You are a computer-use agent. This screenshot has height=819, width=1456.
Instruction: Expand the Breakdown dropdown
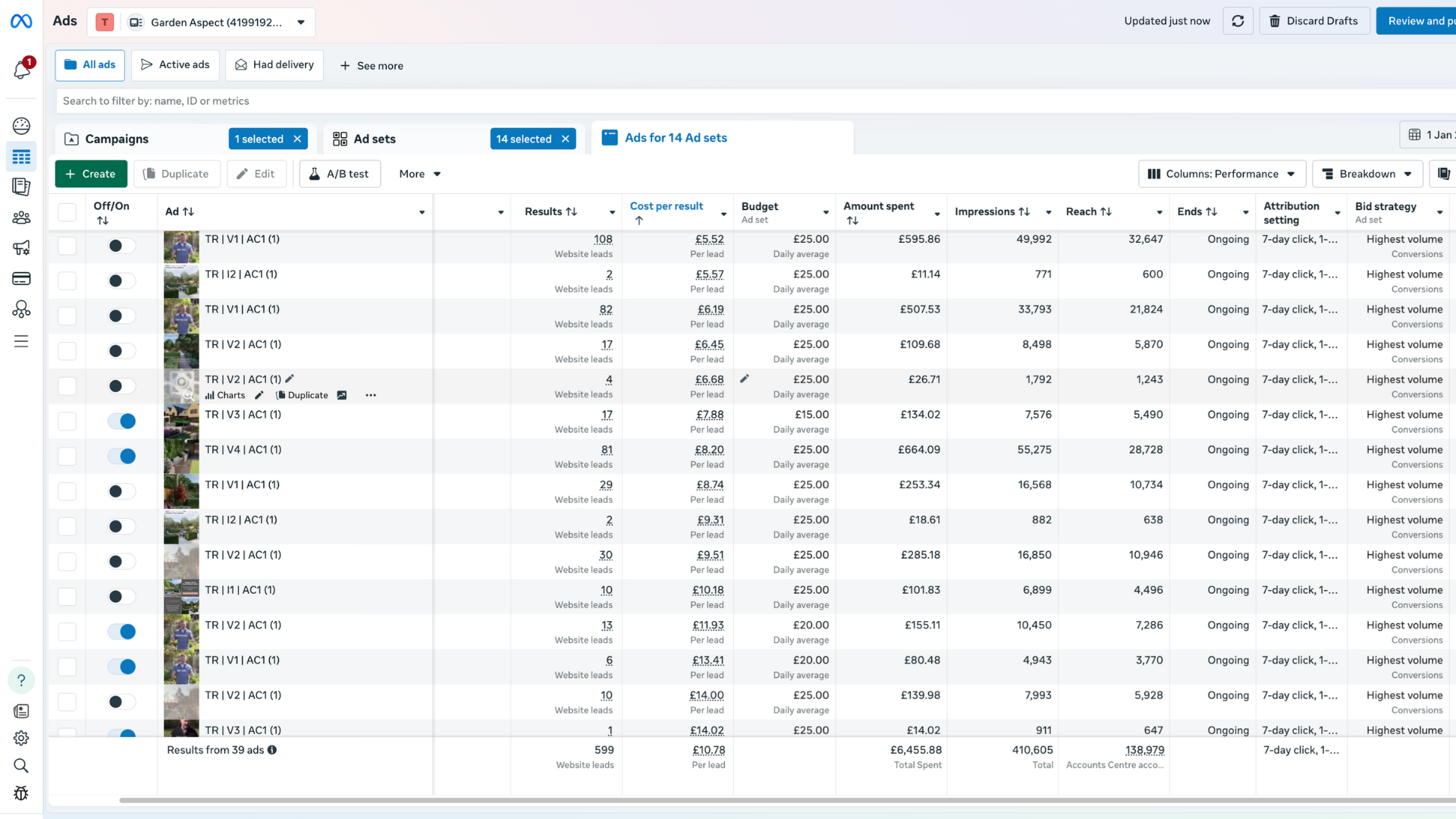(1367, 174)
